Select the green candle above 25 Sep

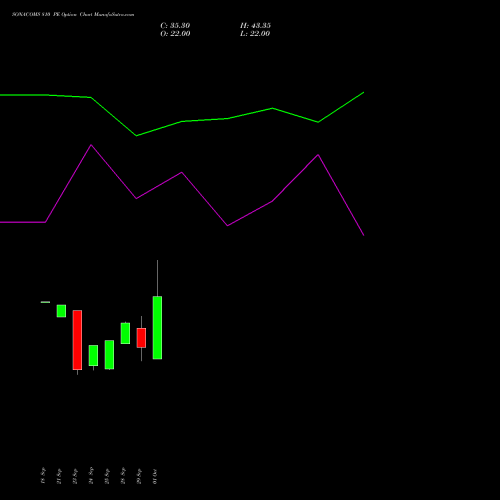coord(109,355)
